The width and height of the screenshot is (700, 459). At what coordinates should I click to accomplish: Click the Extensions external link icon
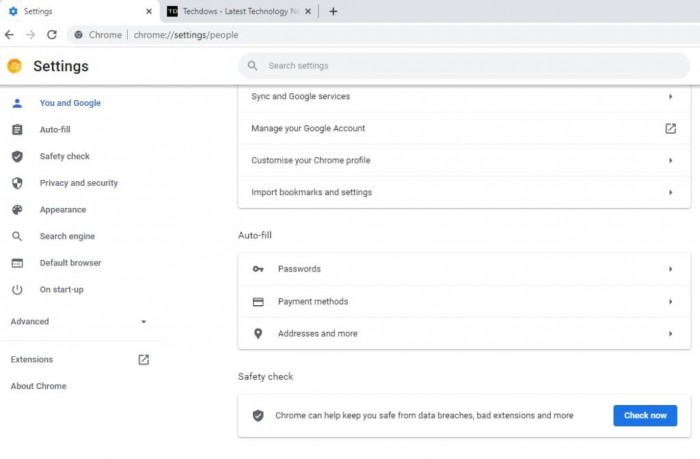[x=143, y=359]
